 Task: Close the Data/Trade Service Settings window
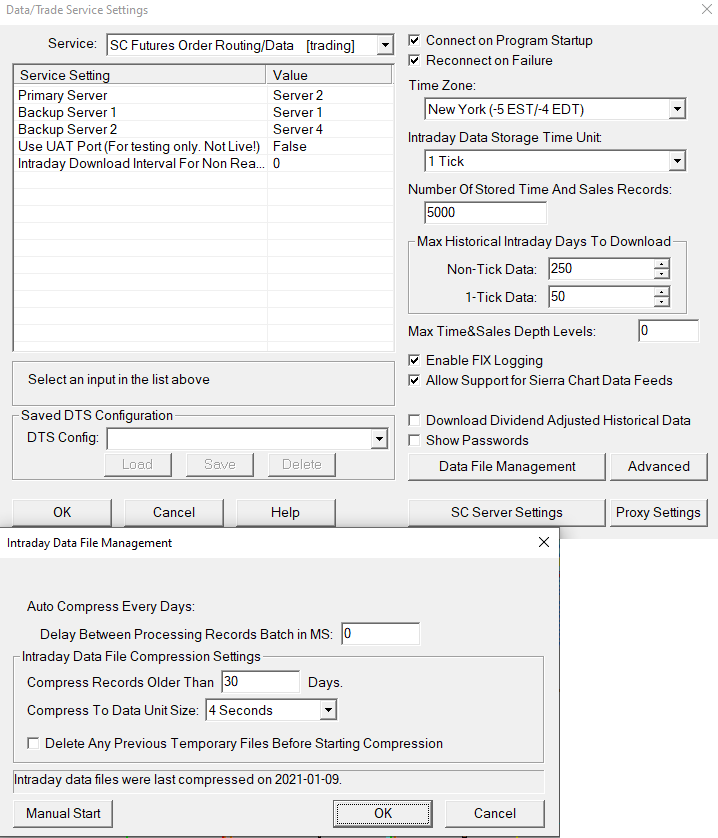pos(706,9)
